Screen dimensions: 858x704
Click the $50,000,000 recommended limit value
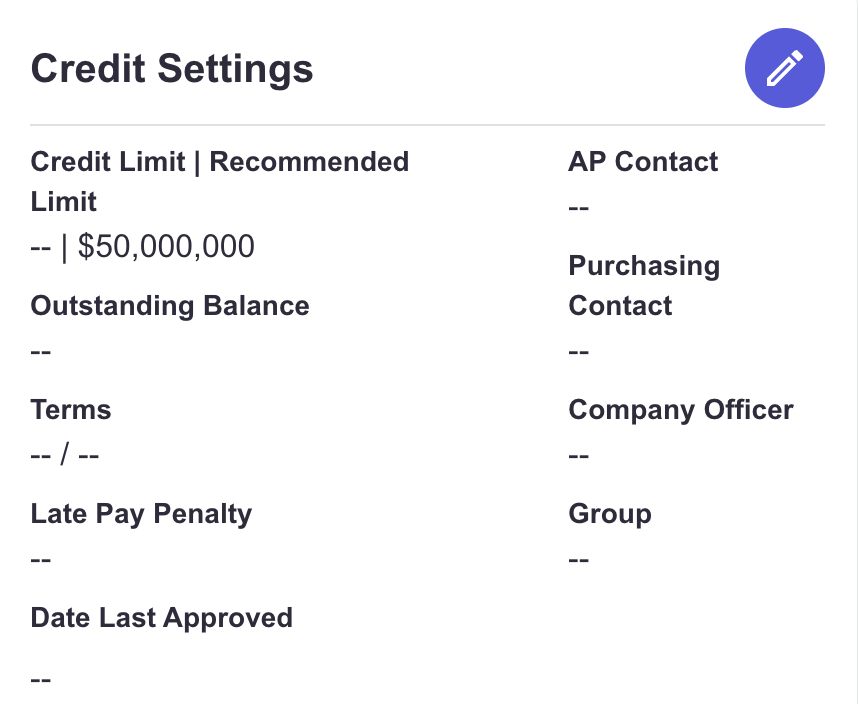(x=166, y=246)
